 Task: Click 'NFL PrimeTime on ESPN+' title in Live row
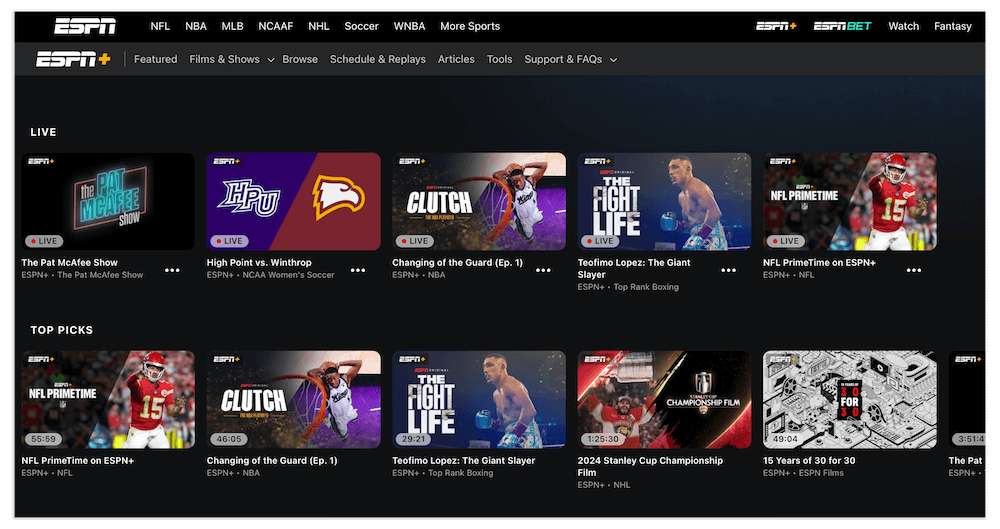pos(820,262)
